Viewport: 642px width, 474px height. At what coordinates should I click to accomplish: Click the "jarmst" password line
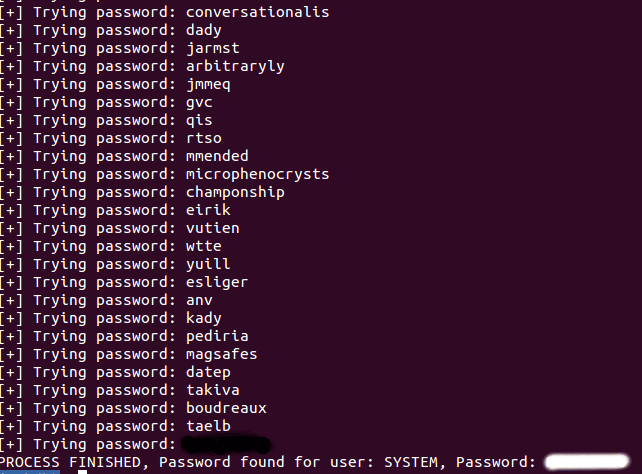(212, 48)
